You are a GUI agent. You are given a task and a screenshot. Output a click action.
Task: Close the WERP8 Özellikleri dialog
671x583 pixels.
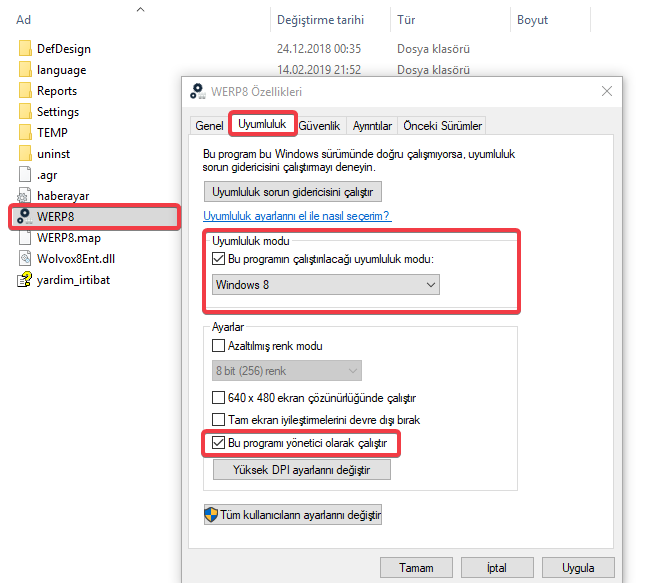tap(607, 91)
